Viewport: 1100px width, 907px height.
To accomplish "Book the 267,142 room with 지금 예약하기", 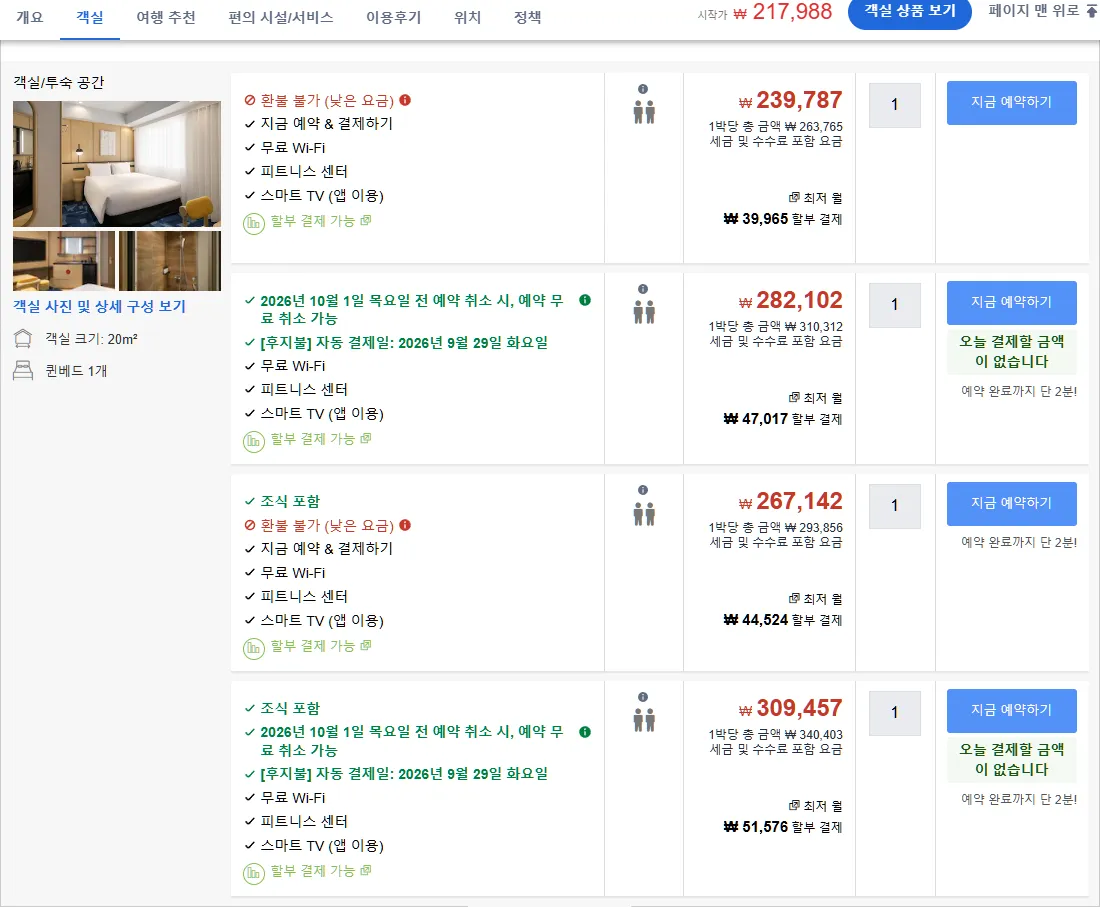I will tap(1012, 504).
